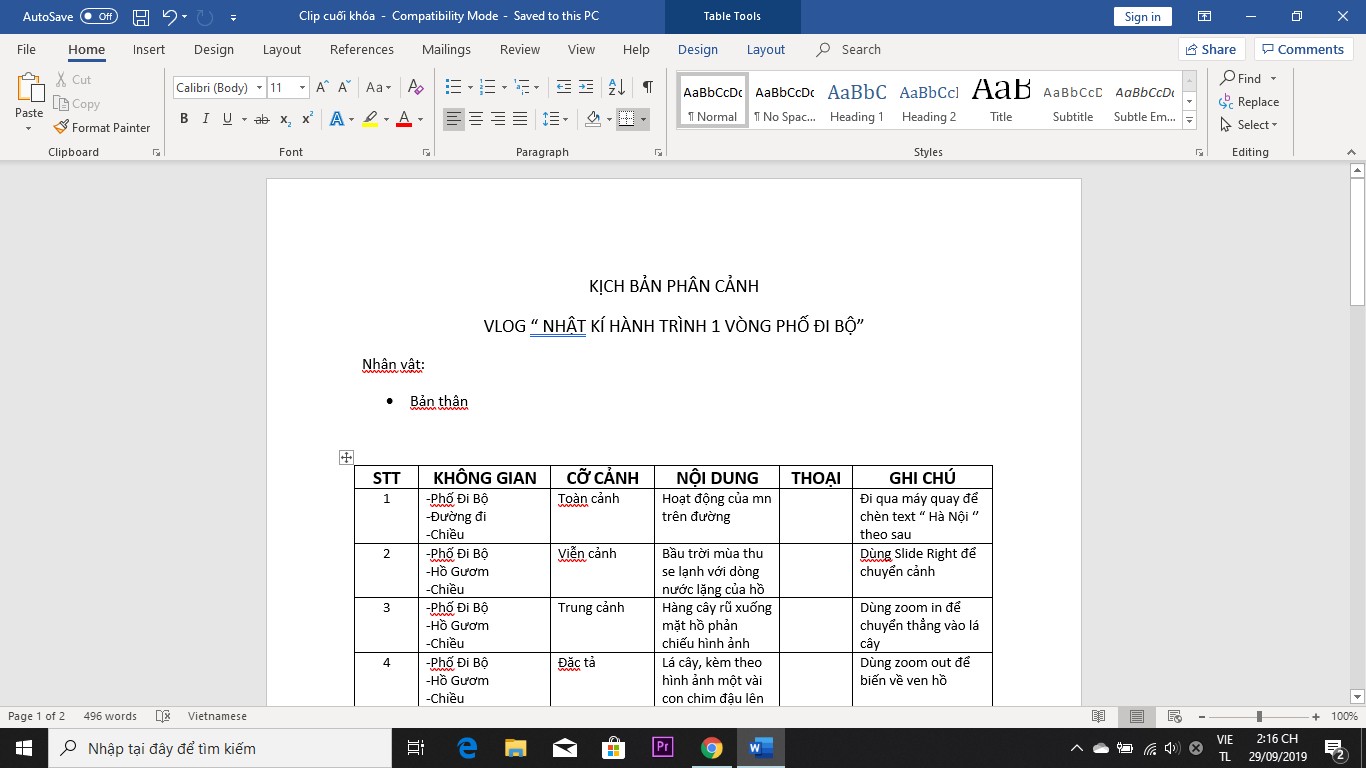The image size is (1366, 768).
Task: Apply superscript formatting
Action: click(308, 119)
